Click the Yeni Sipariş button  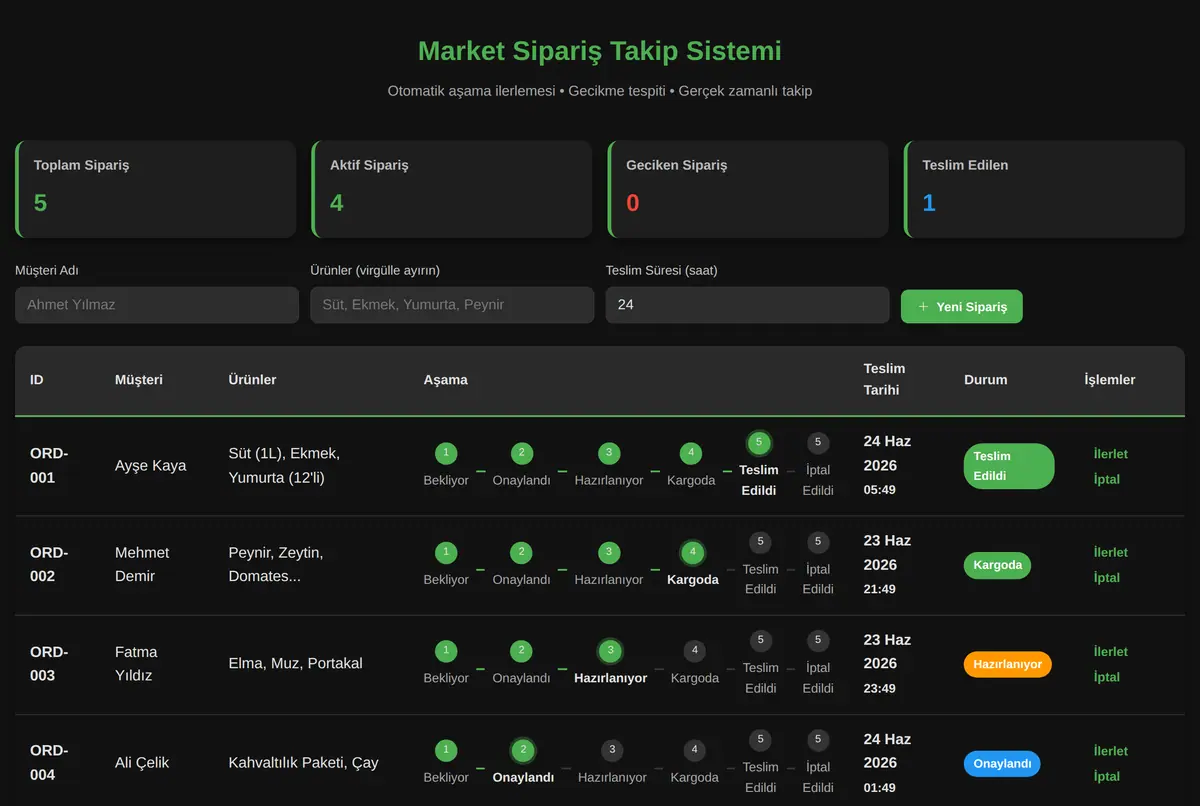pos(961,306)
